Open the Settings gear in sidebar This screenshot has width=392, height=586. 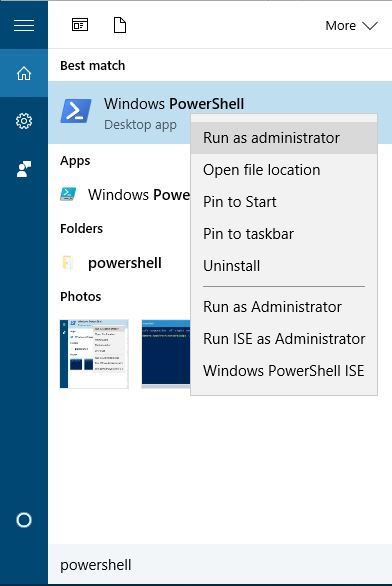(24, 121)
